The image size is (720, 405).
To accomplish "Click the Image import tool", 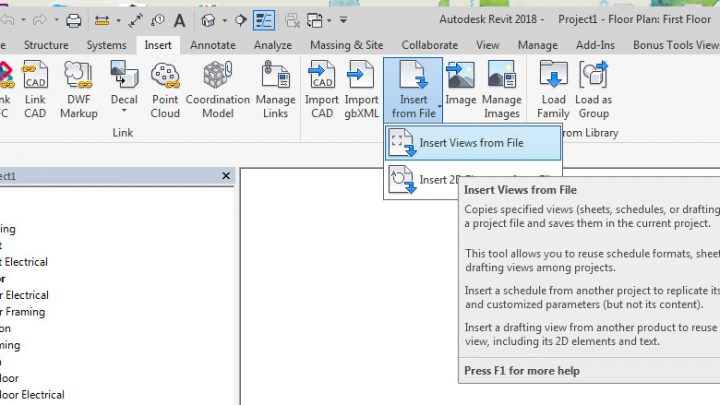I will (x=461, y=84).
